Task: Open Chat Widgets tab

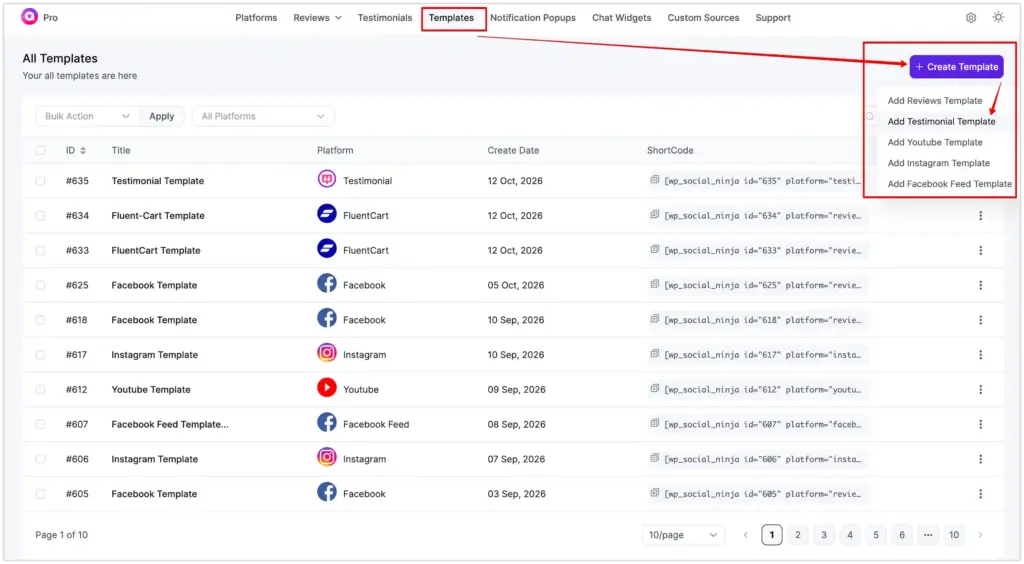Action: tap(622, 18)
